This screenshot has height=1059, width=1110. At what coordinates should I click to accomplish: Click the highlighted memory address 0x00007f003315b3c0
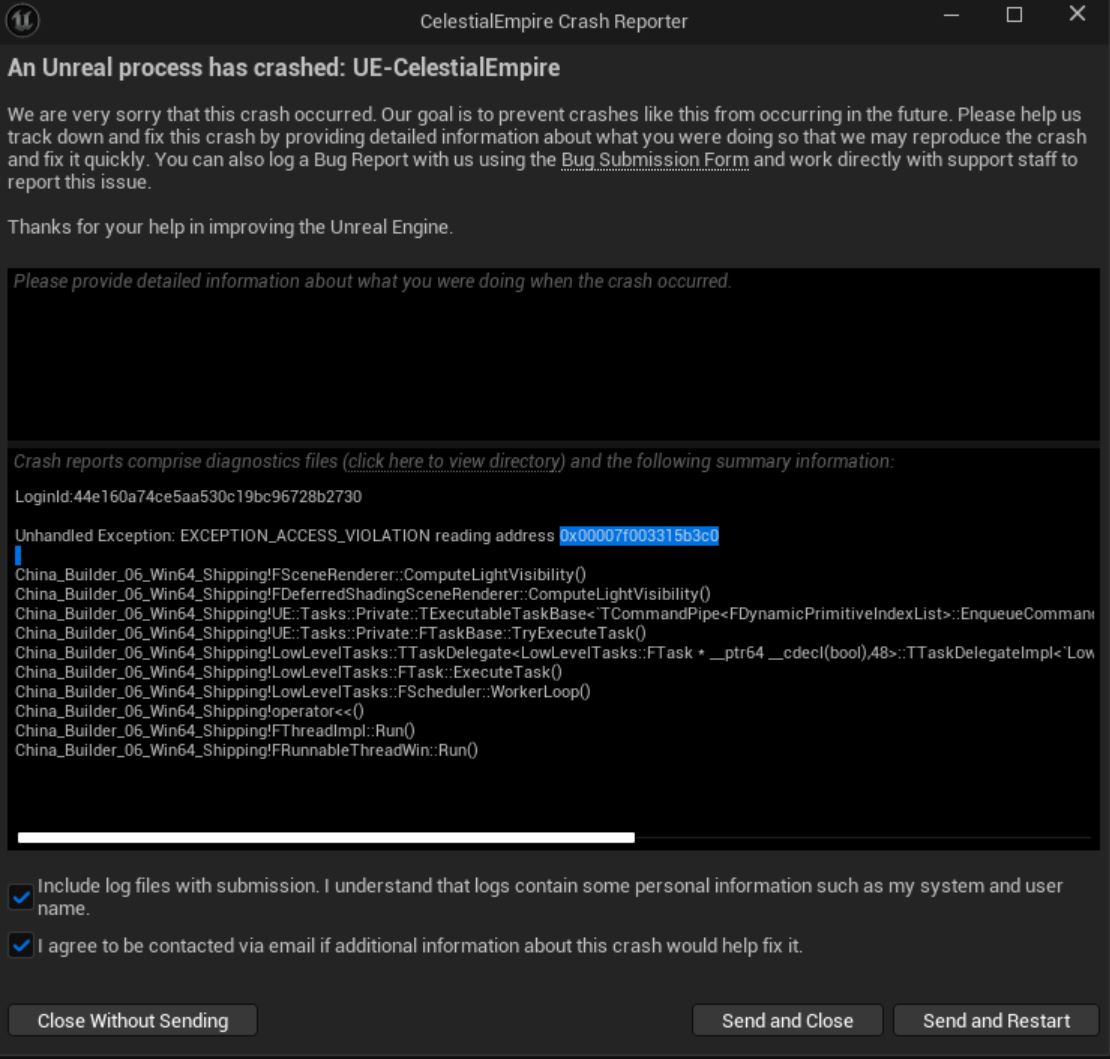pos(639,536)
